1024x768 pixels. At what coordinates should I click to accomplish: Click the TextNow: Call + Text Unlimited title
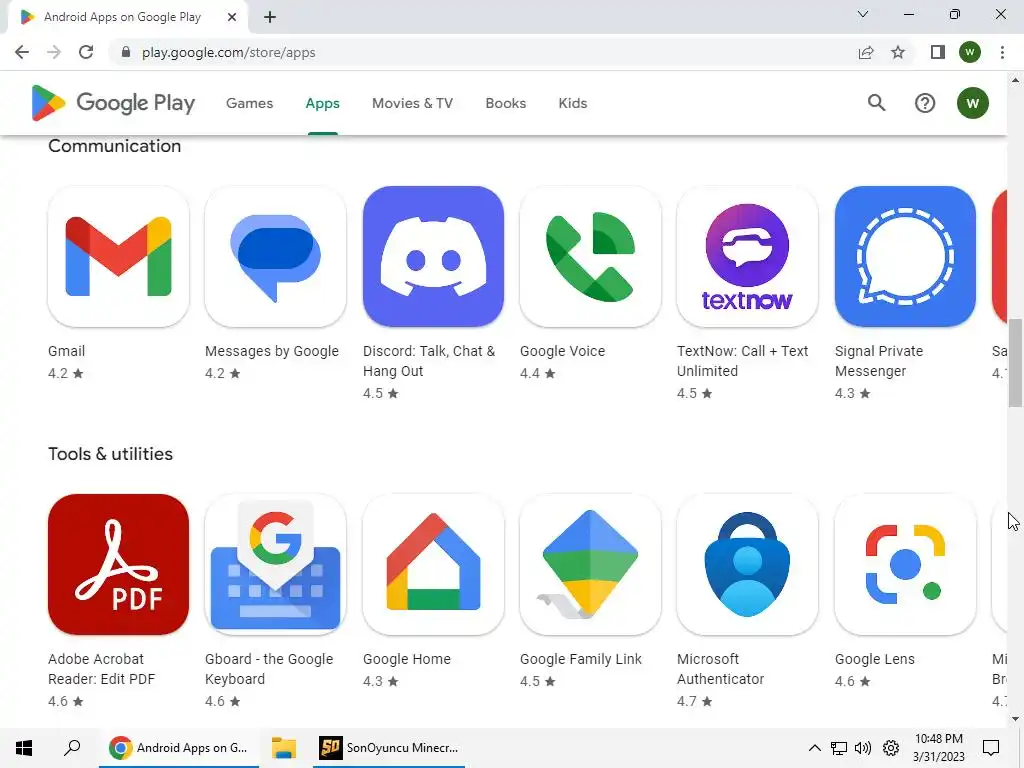pyautogui.click(x=743, y=361)
